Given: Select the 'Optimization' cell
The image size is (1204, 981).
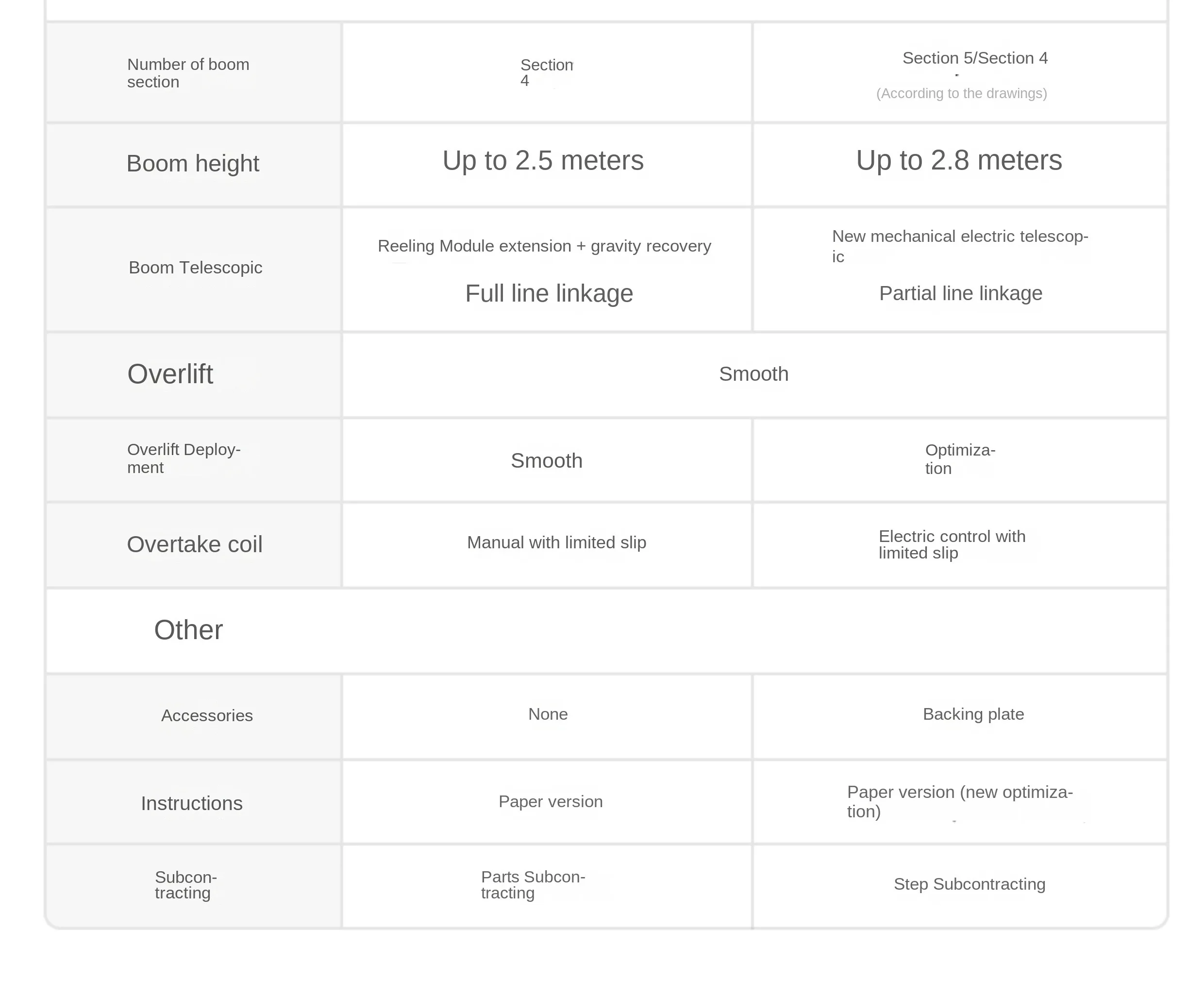Looking at the screenshot, I should [x=959, y=459].
